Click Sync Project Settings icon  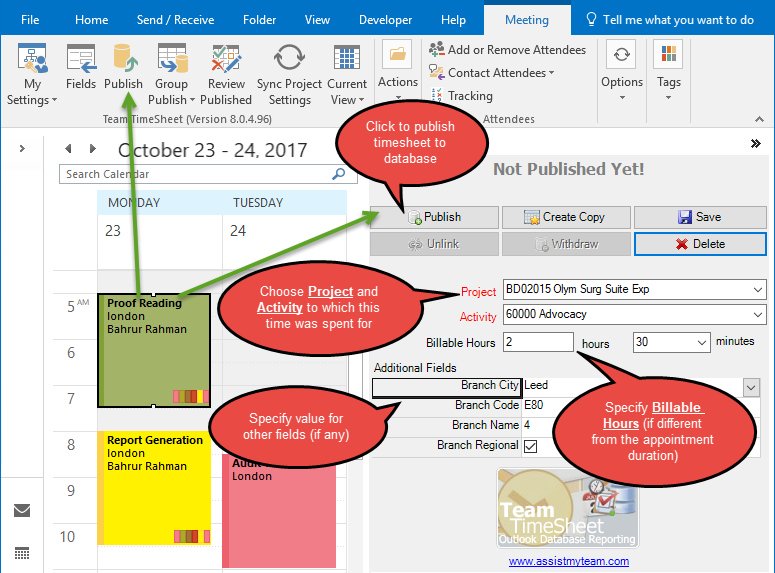coord(289,60)
